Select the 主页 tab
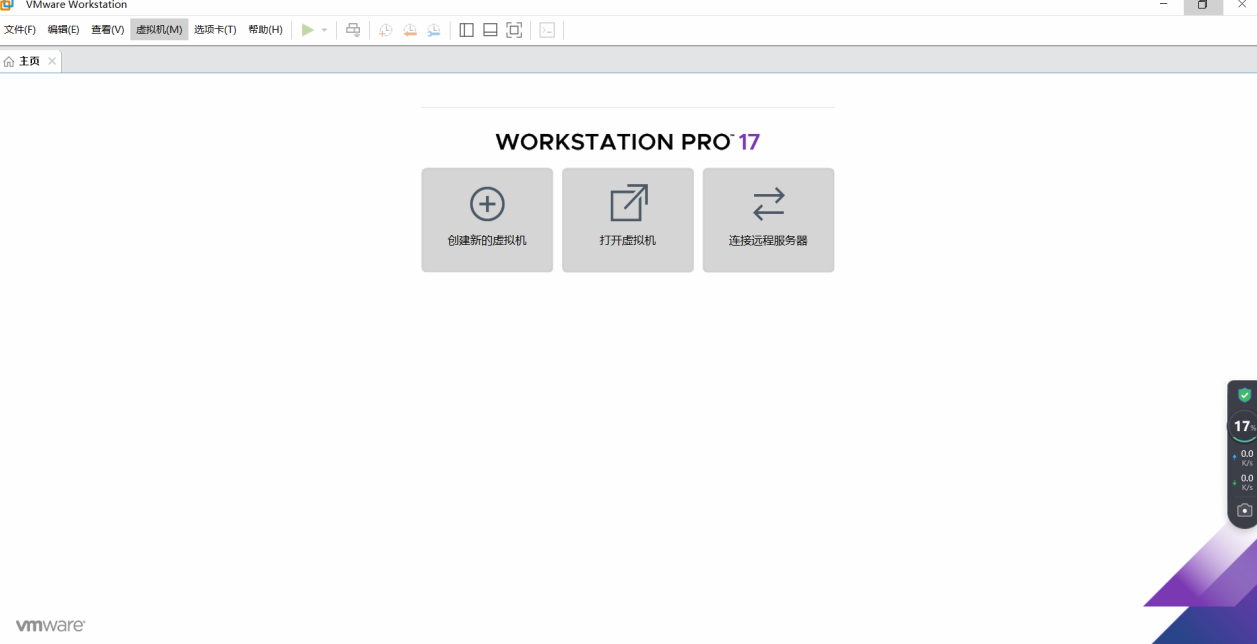The height and width of the screenshot is (644, 1257). [x=30, y=61]
